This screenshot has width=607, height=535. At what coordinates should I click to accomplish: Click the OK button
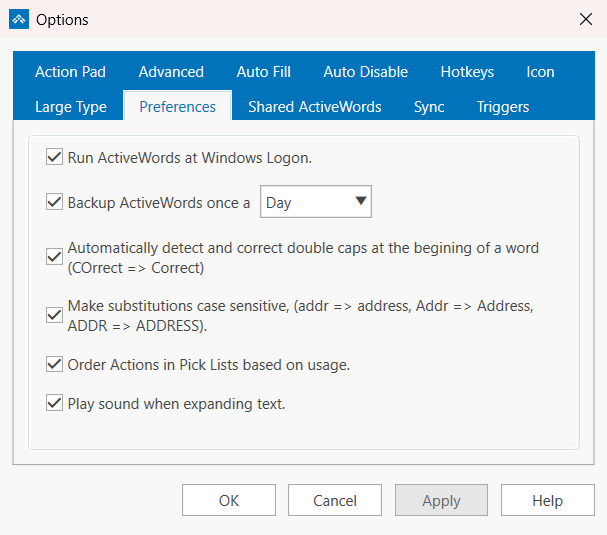click(229, 500)
